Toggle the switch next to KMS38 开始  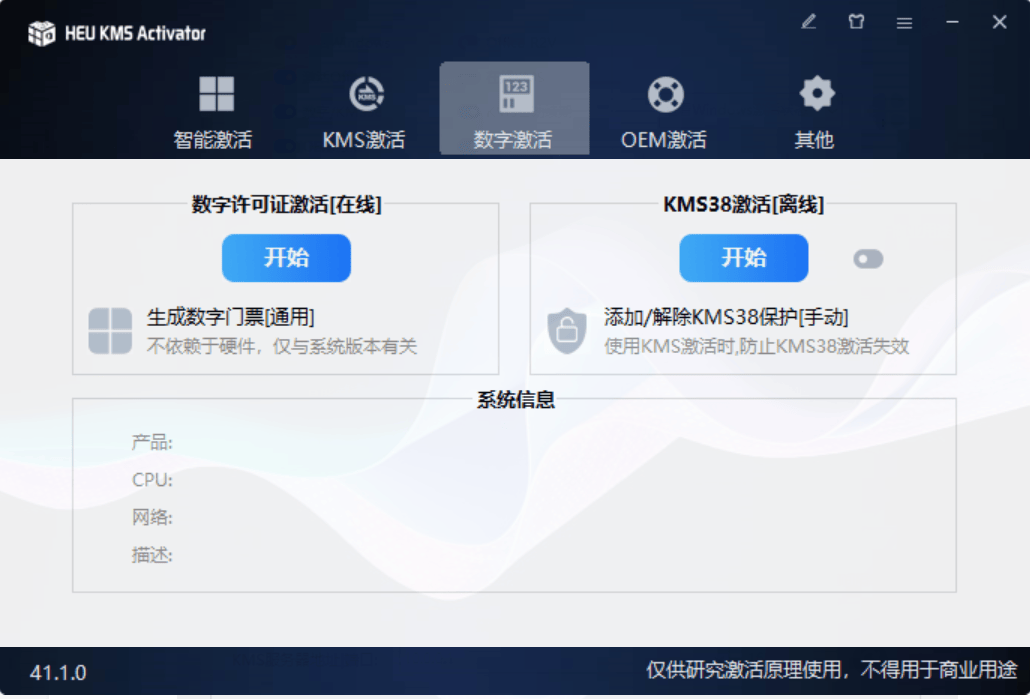click(x=868, y=259)
